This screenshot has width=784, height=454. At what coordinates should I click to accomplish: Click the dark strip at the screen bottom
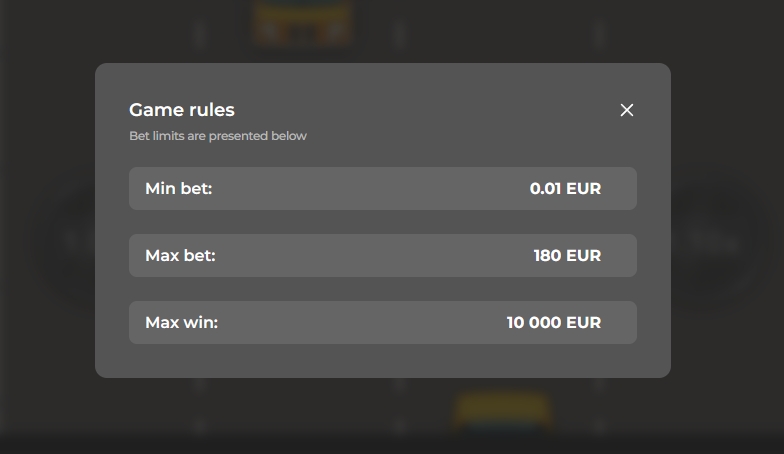(x=392, y=444)
